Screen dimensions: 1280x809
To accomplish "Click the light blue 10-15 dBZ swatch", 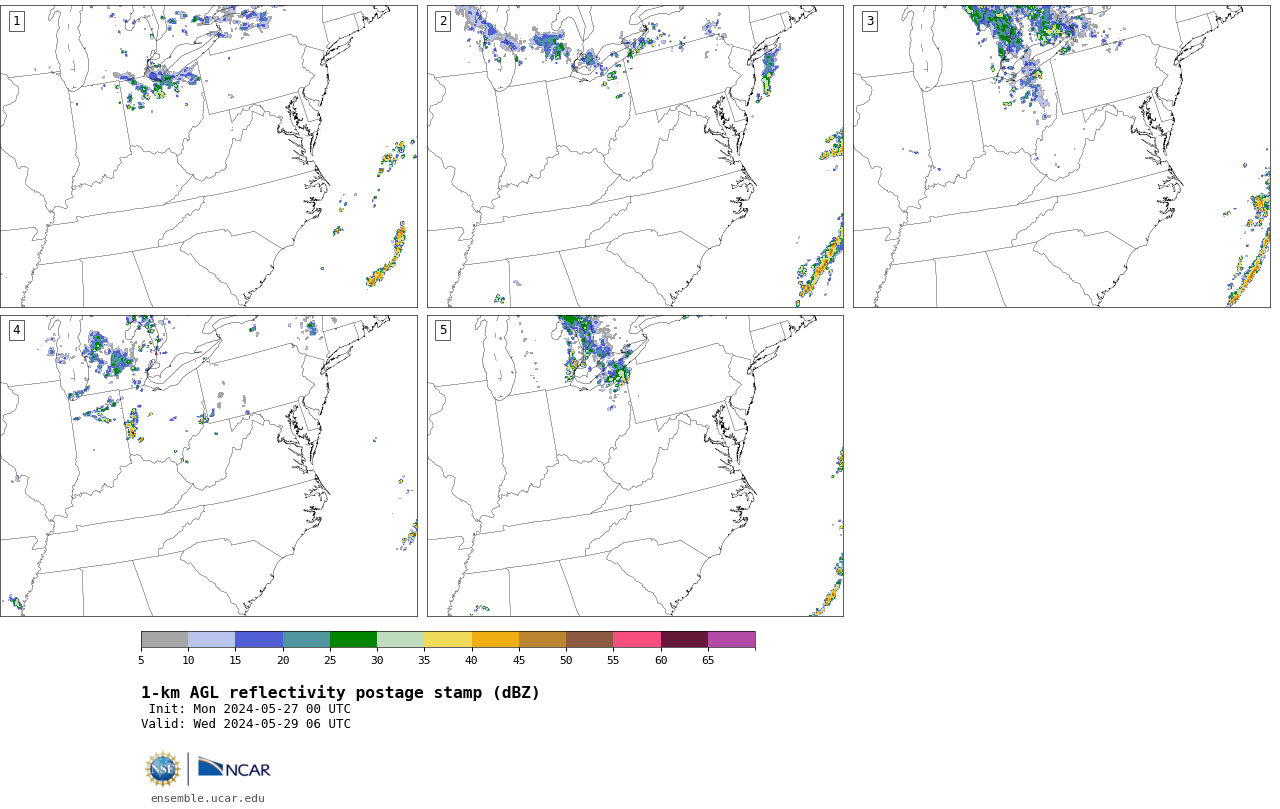I will pyautogui.click(x=212, y=640).
